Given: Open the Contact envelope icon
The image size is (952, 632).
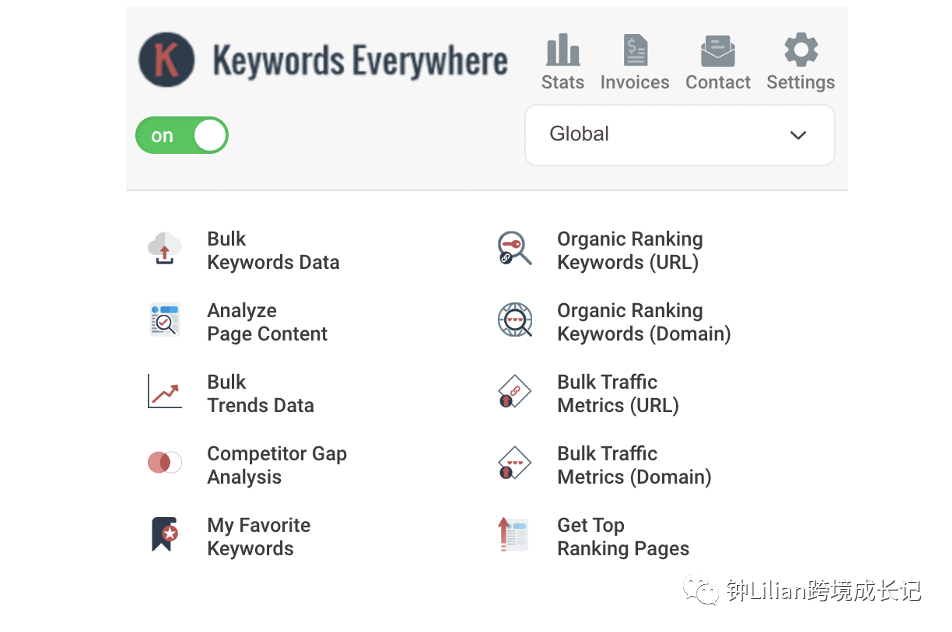Looking at the screenshot, I should [x=718, y=50].
